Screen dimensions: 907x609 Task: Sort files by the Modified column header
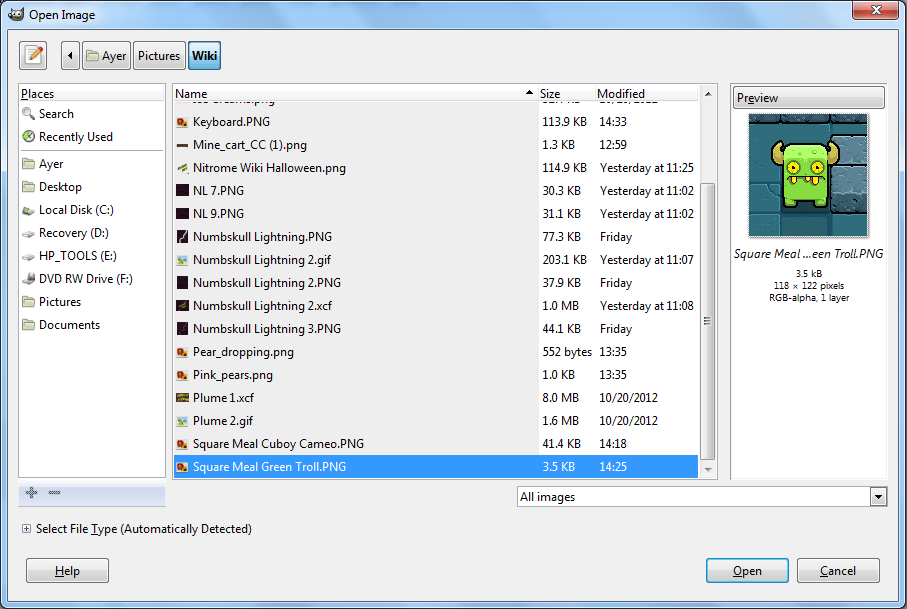[646, 94]
